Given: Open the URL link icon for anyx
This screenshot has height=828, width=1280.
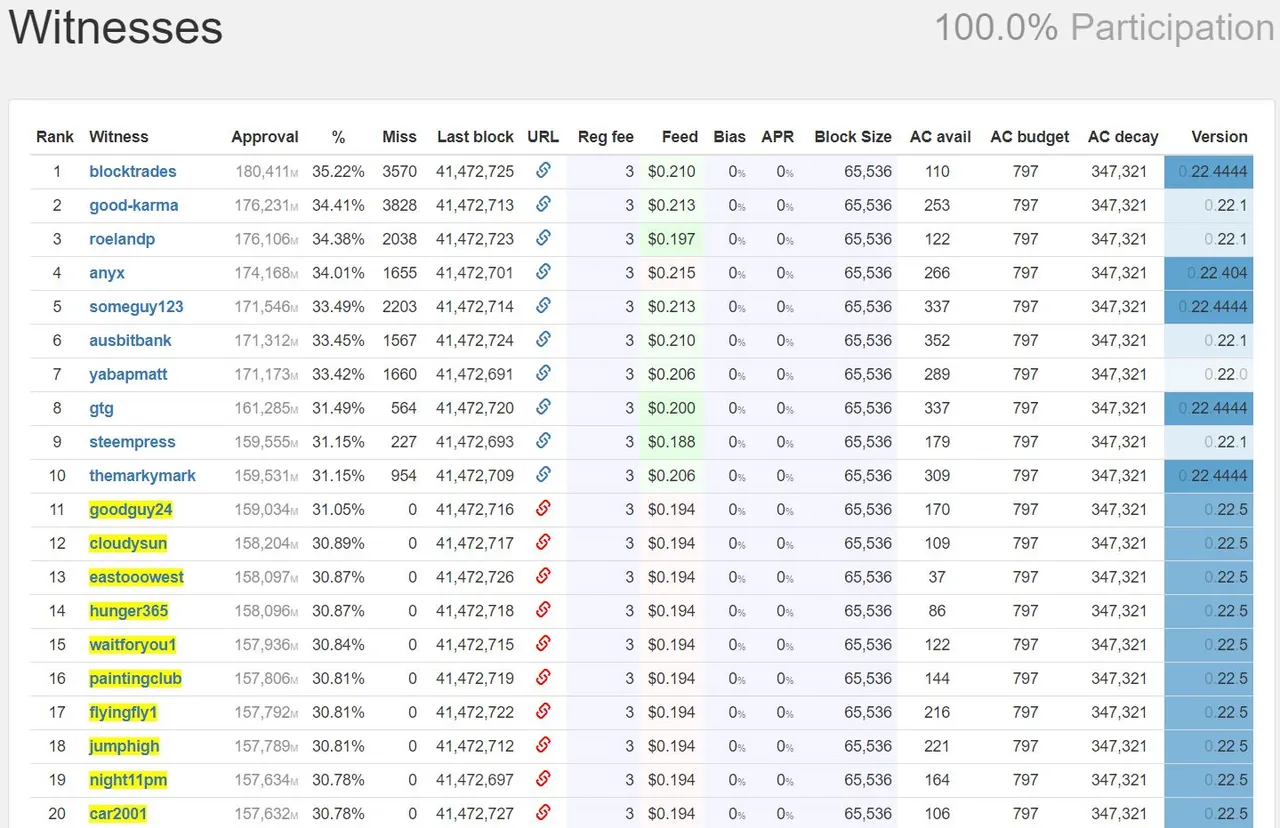Looking at the screenshot, I should pyautogui.click(x=543, y=272).
